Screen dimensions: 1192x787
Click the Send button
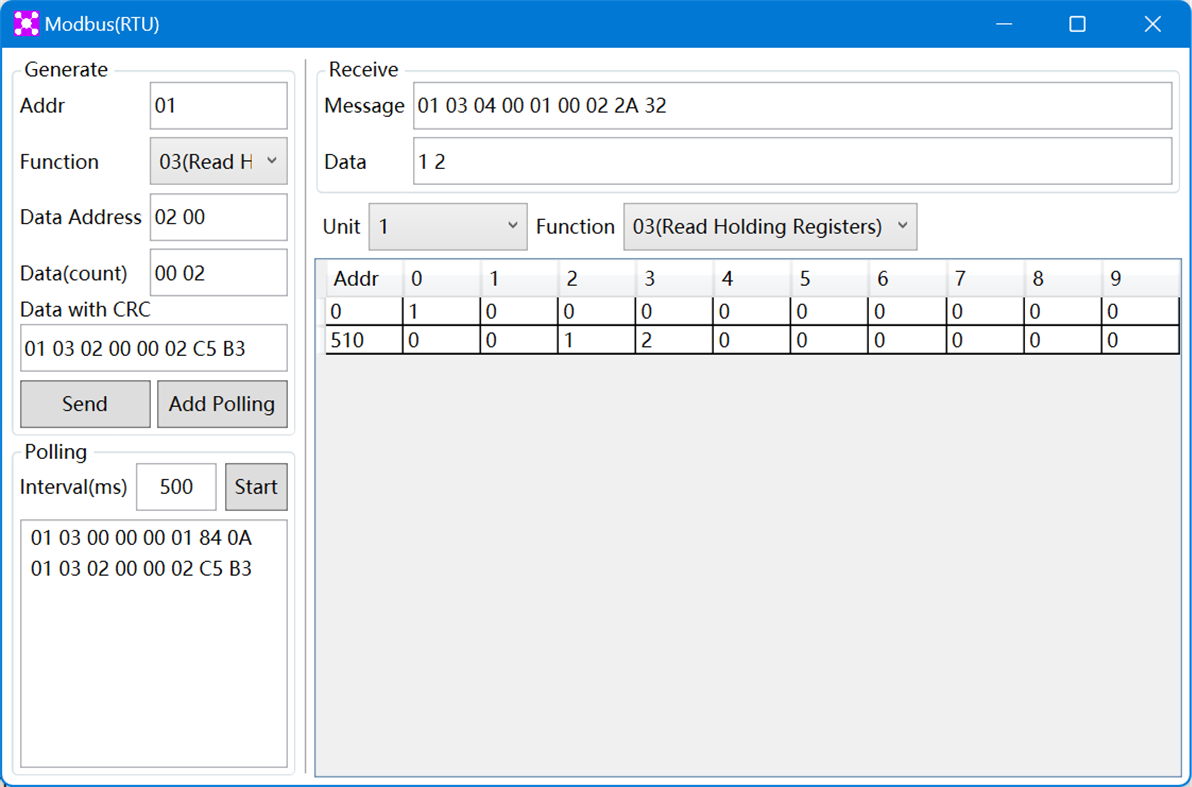[84, 404]
